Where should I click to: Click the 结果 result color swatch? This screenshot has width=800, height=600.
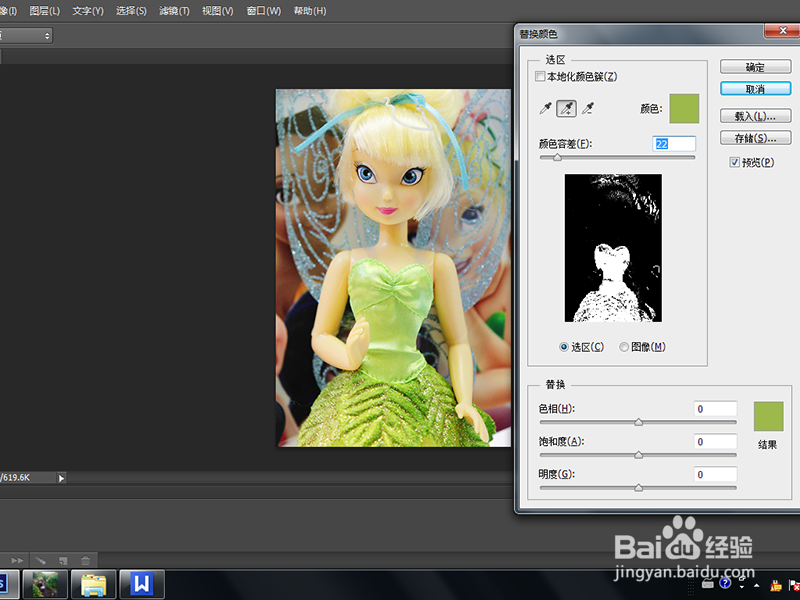click(768, 416)
